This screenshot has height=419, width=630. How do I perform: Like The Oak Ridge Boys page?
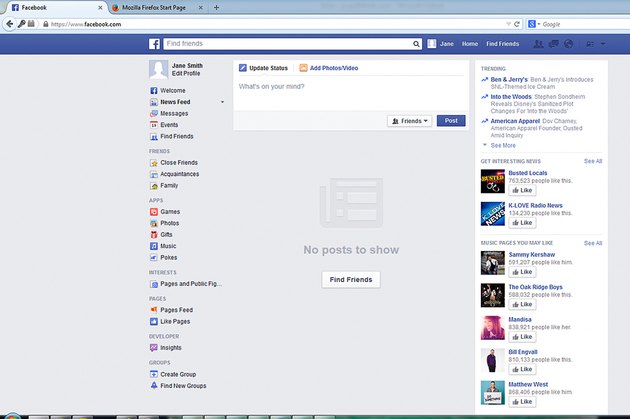point(522,305)
